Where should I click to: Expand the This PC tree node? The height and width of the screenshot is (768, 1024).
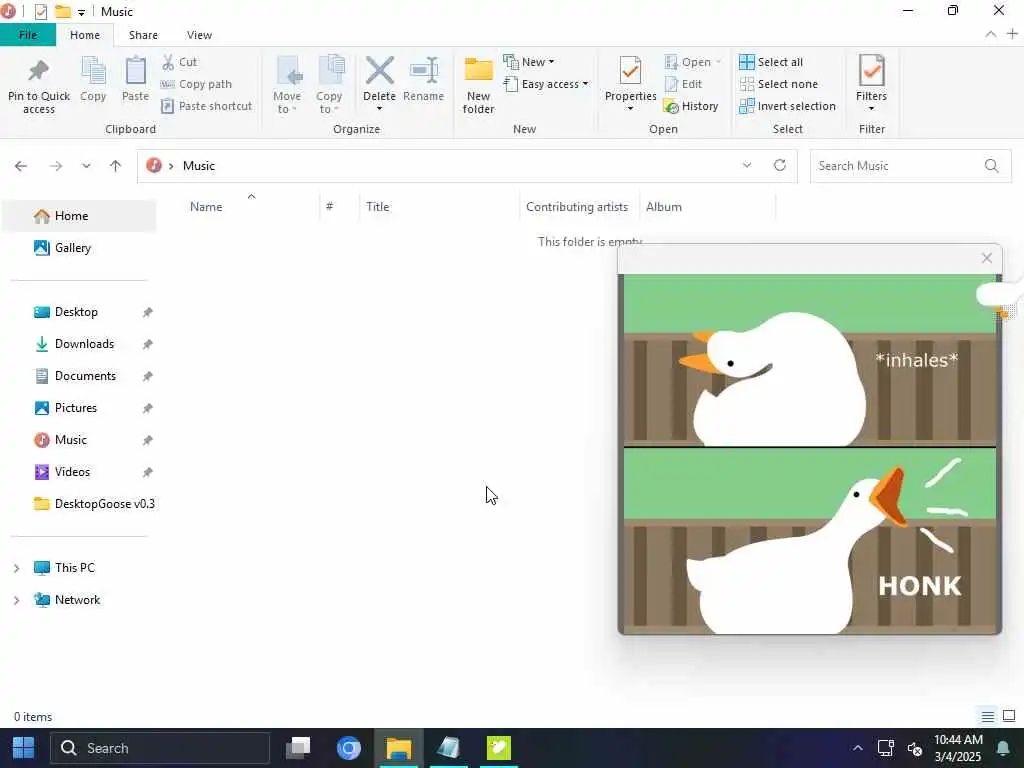click(x=16, y=568)
